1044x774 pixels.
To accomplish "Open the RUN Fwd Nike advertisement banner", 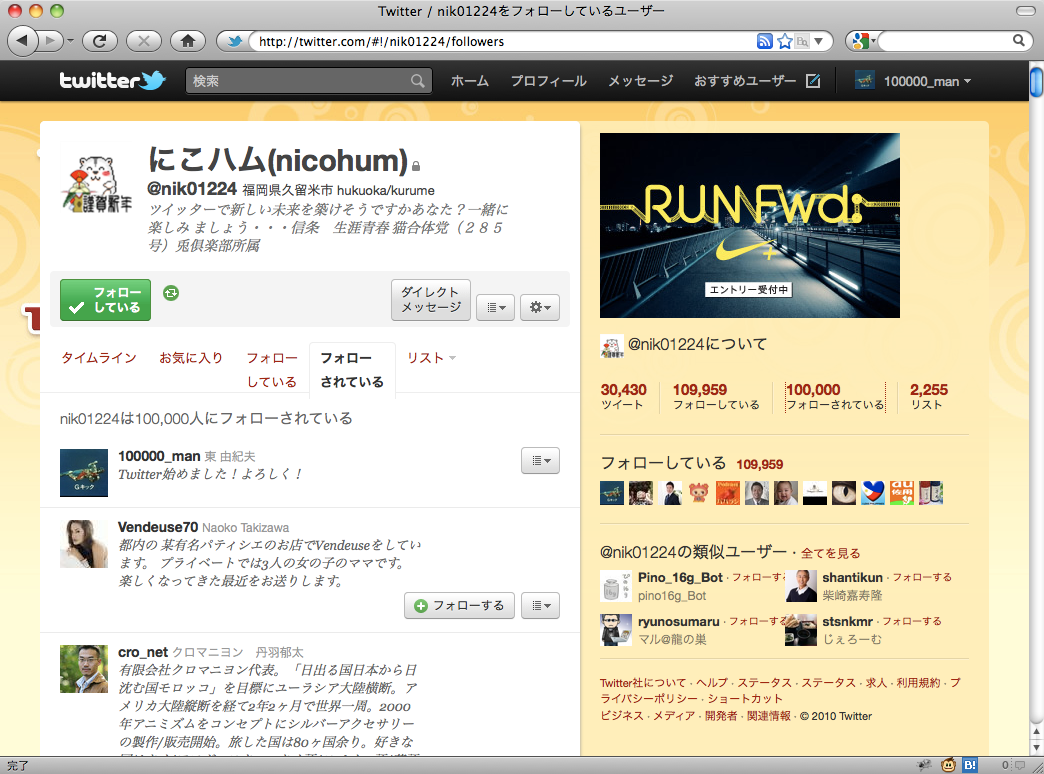I will pos(750,225).
